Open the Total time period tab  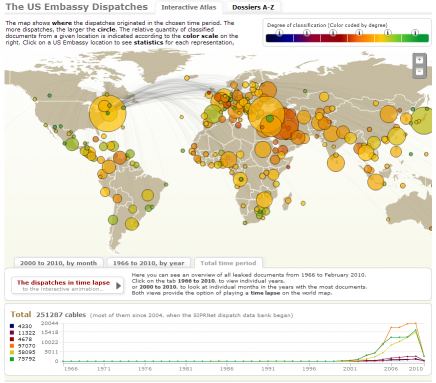click(228, 263)
